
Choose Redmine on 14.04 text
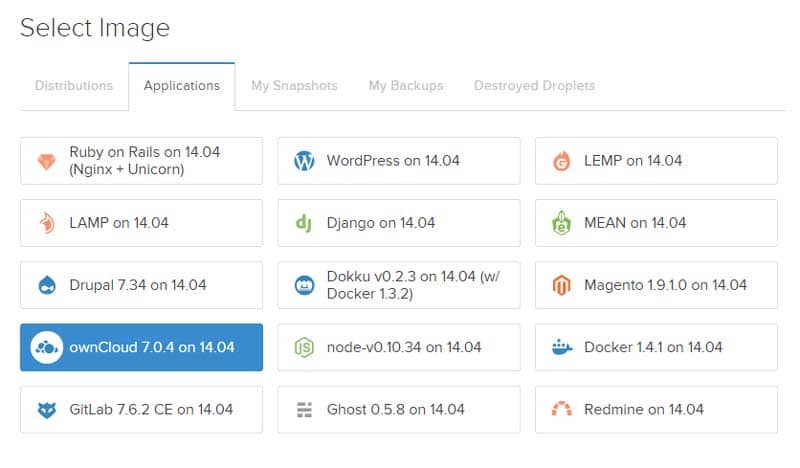click(x=644, y=410)
